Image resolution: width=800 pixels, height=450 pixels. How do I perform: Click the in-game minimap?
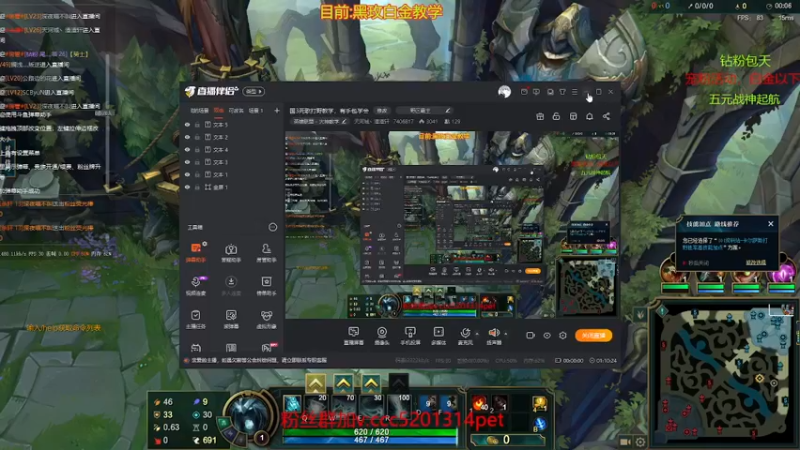tap(723, 372)
